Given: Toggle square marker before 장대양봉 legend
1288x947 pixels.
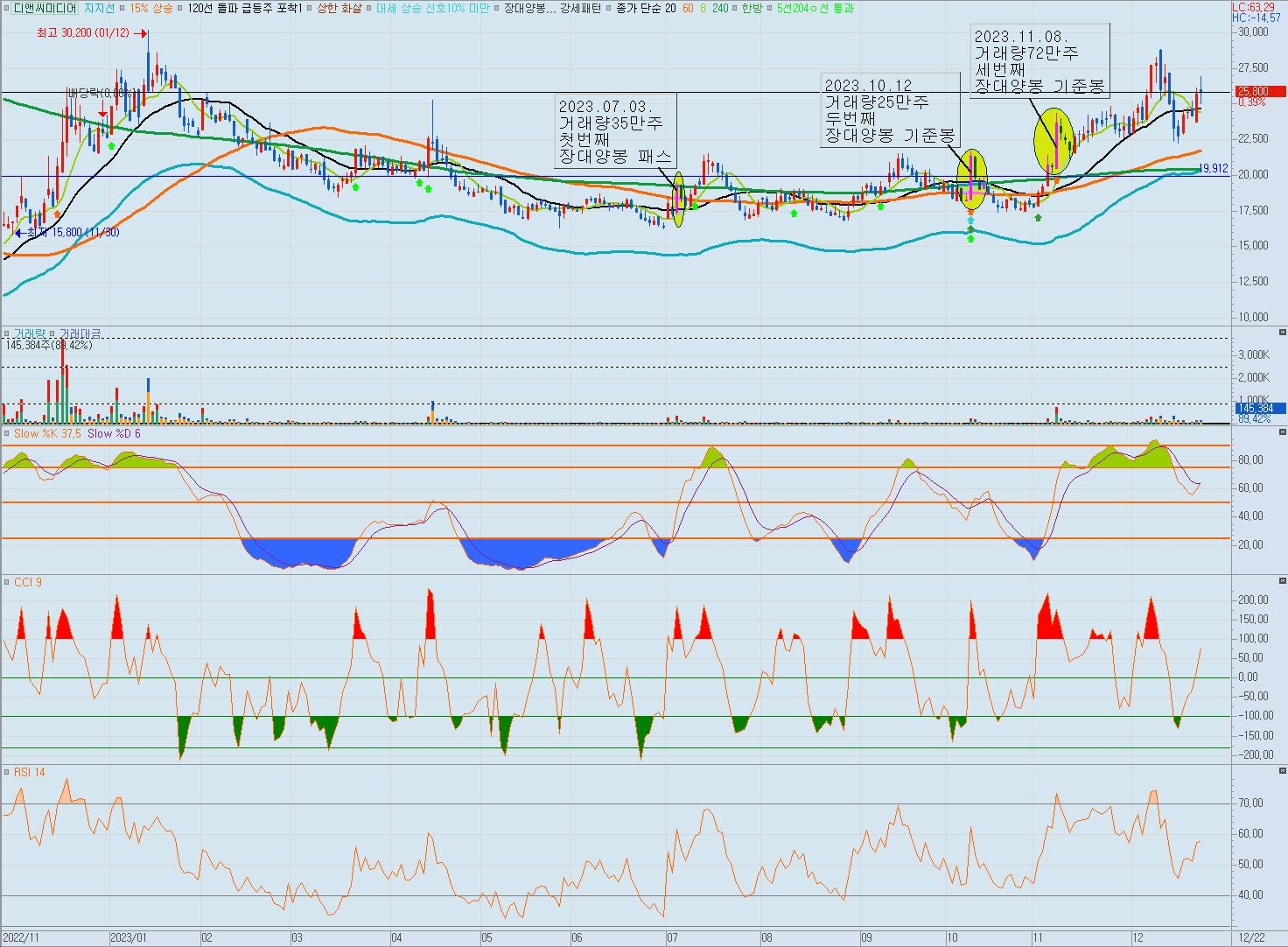Looking at the screenshot, I should (x=496, y=8).
